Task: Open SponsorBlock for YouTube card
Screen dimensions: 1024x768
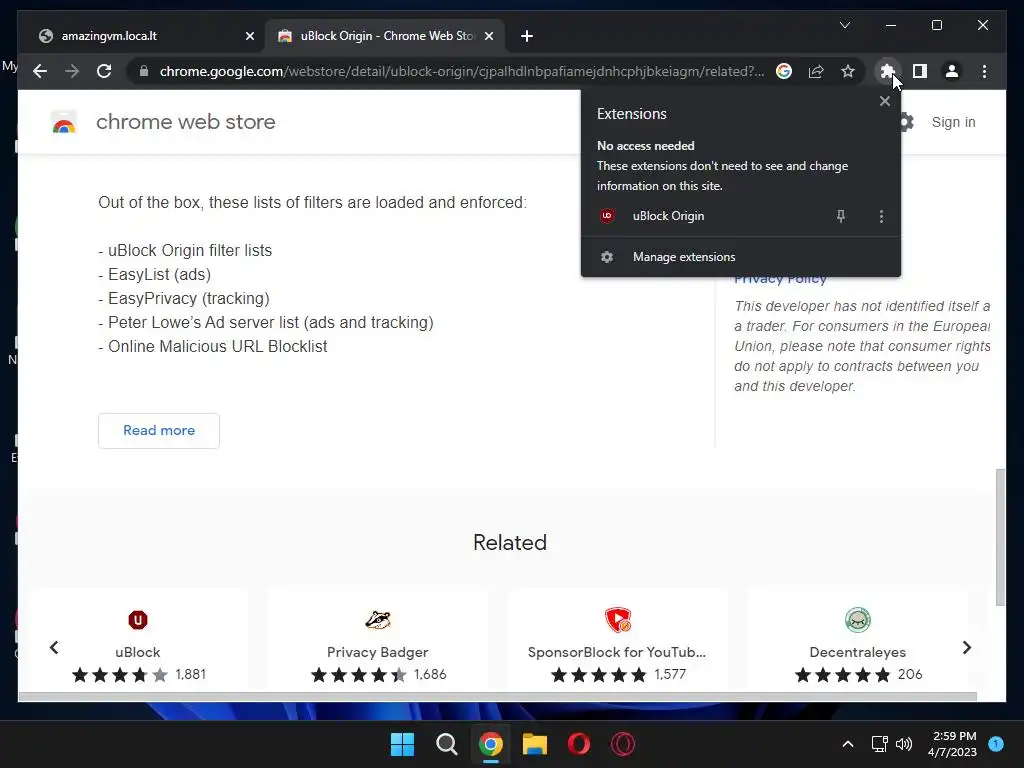Action: click(618, 640)
